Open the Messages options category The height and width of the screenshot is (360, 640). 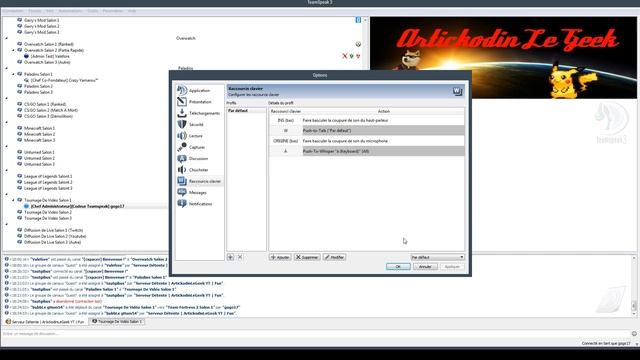(199, 192)
